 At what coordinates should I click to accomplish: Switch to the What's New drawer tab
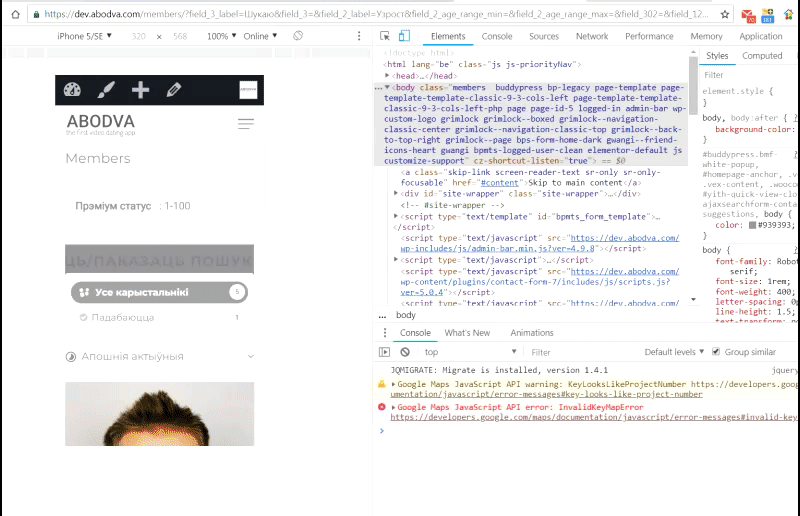(x=467, y=333)
